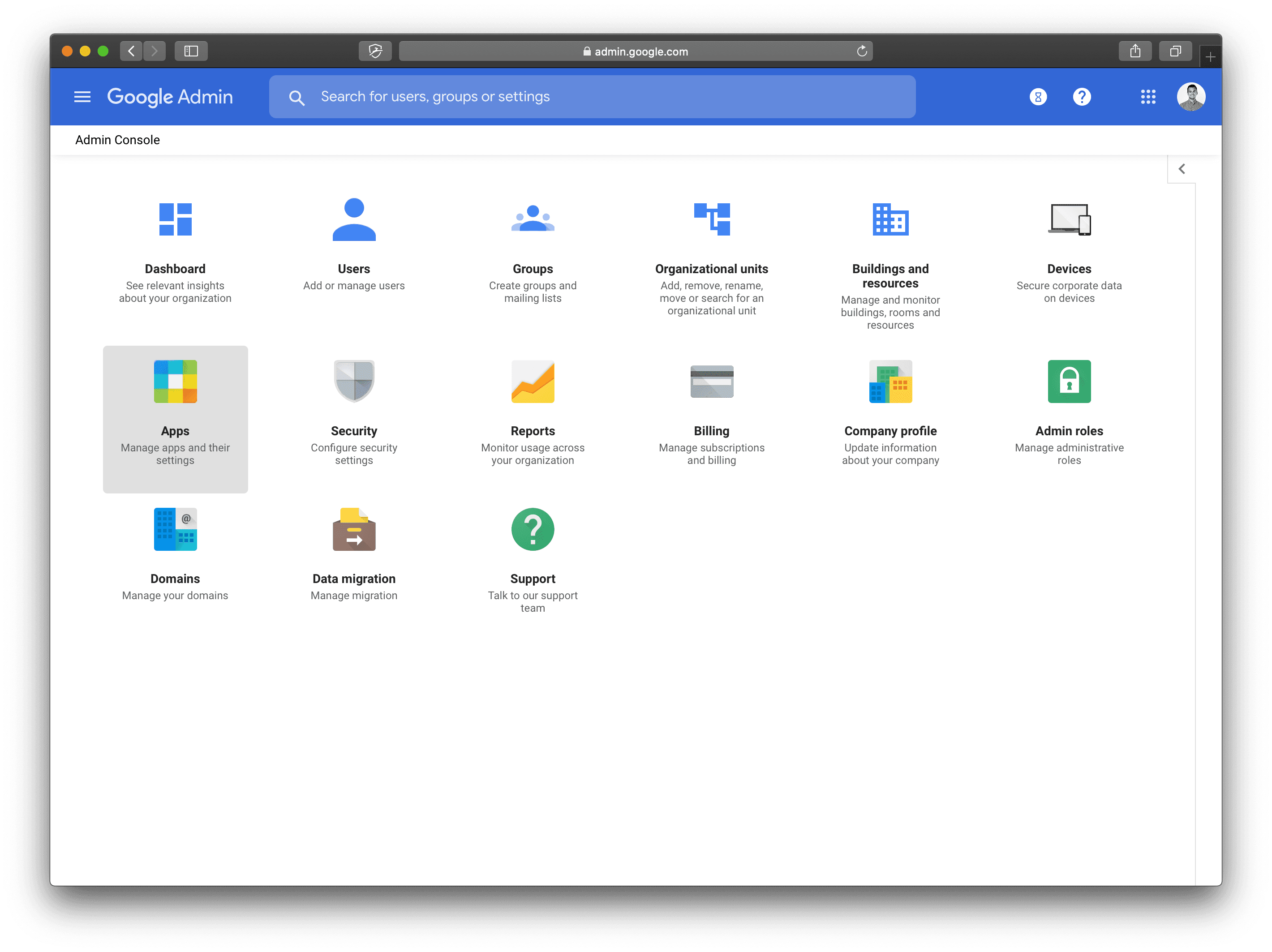This screenshot has width=1272, height=952.
Task: Open the Google apps launcher grid
Action: pos(1148,97)
